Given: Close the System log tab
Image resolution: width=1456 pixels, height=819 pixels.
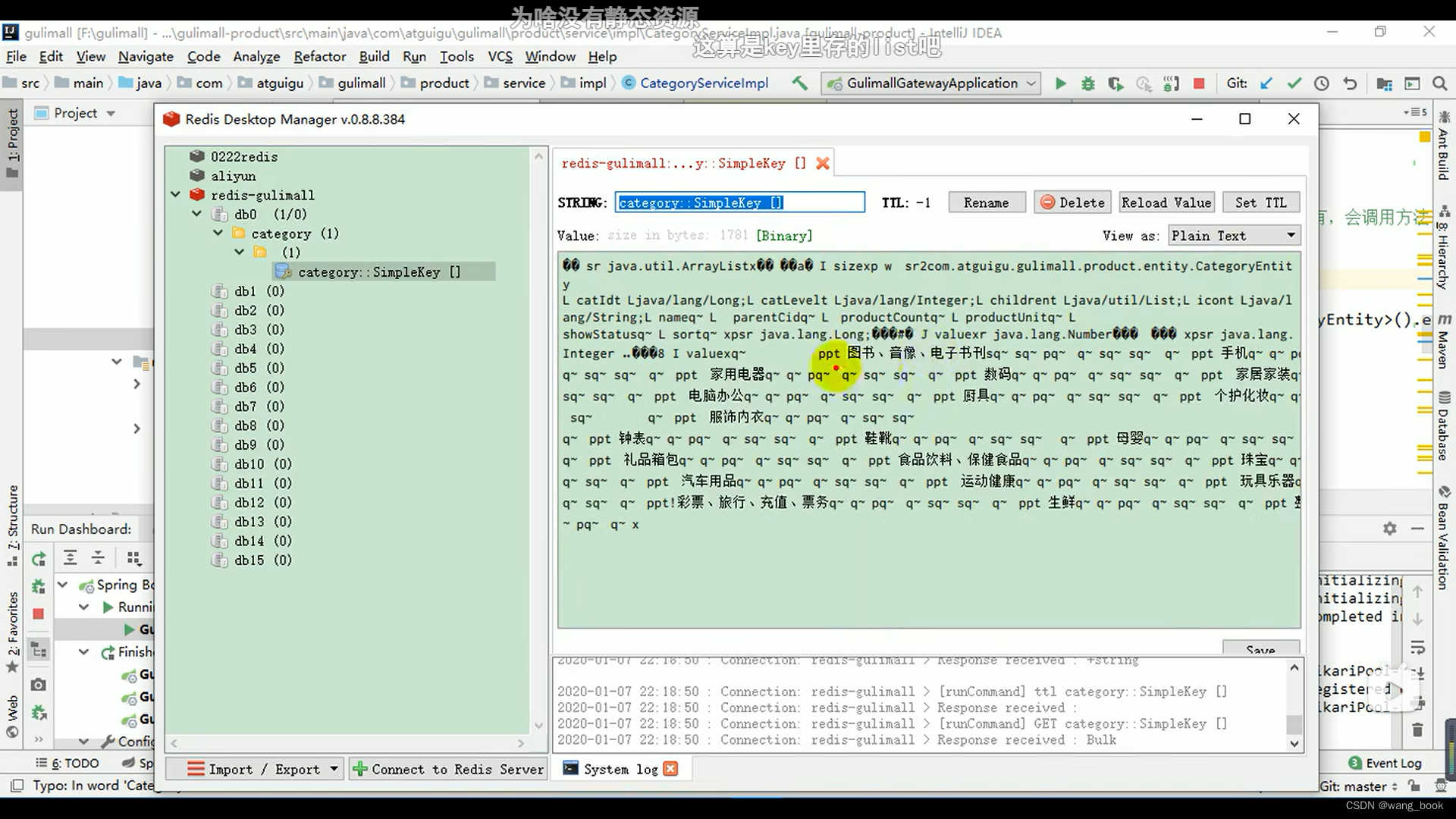Looking at the screenshot, I should tap(670, 769).
